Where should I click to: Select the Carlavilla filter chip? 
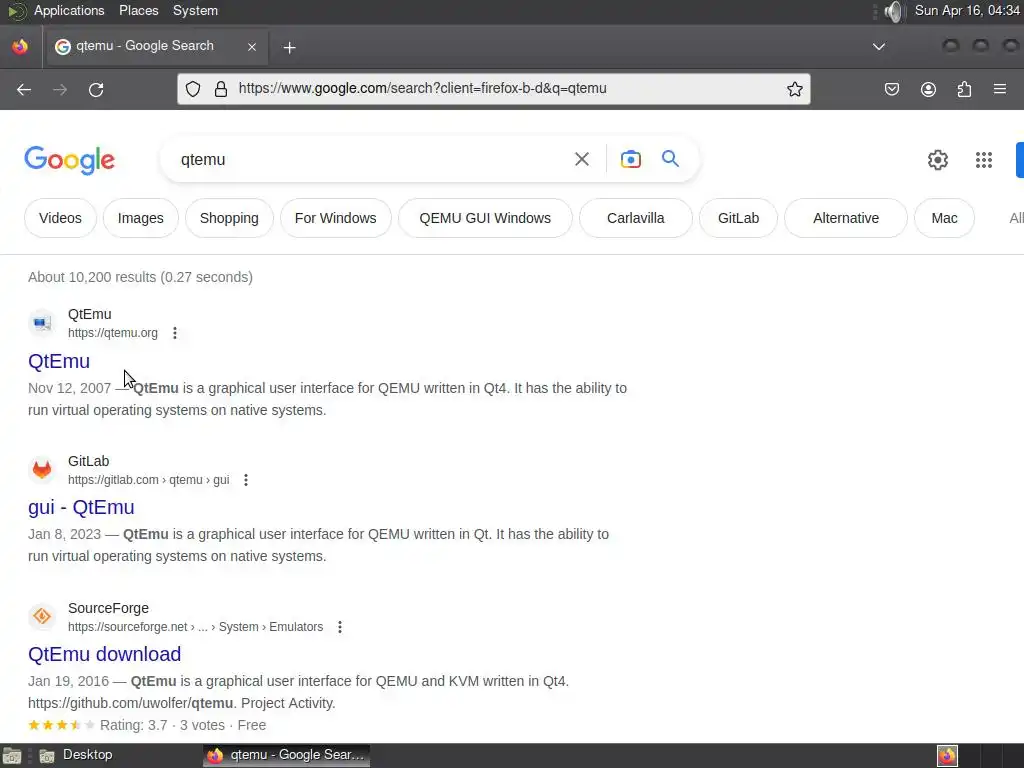[x=635, y=218]
